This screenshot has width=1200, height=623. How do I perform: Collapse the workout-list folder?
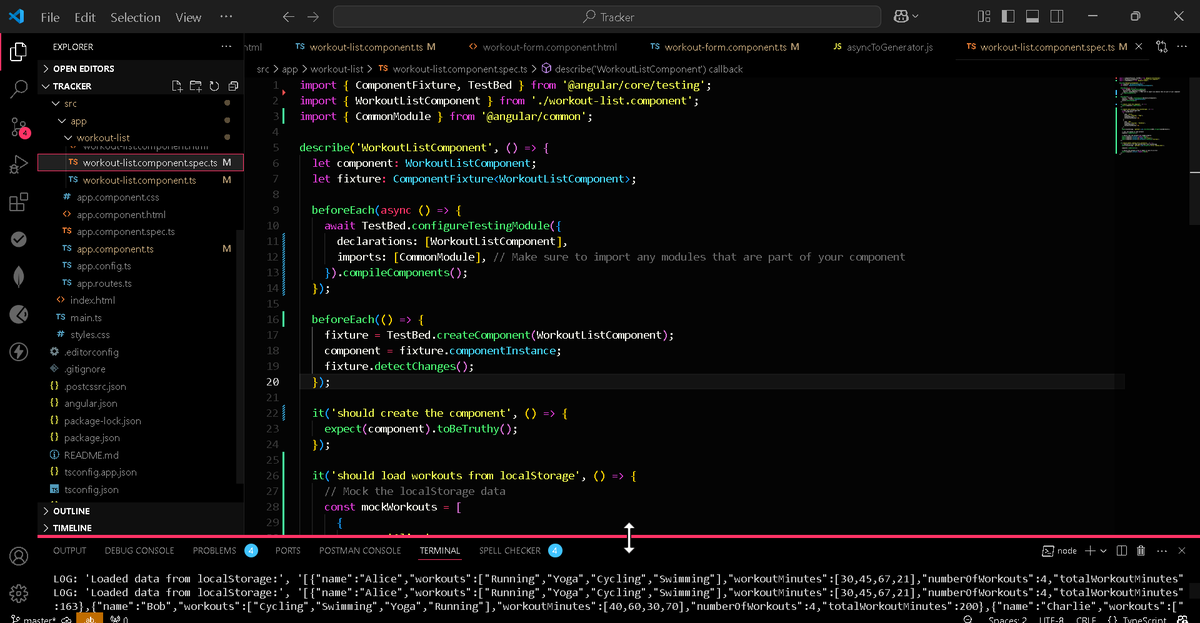pyautogui.click(x=103, y=137)
